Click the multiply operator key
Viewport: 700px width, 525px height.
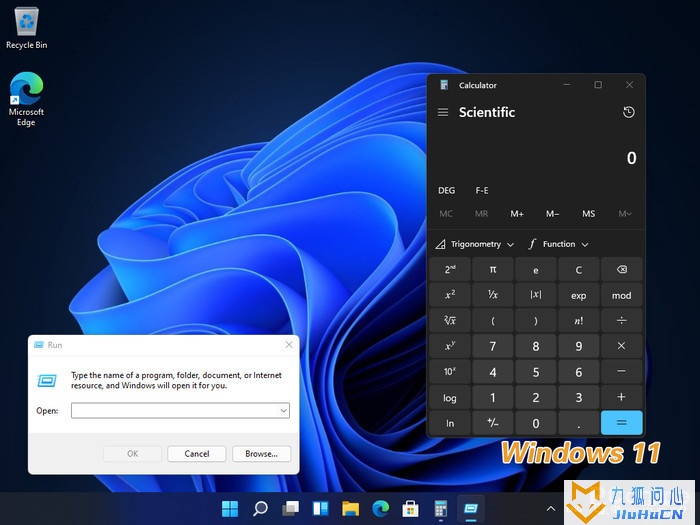[x=621, y=346]
